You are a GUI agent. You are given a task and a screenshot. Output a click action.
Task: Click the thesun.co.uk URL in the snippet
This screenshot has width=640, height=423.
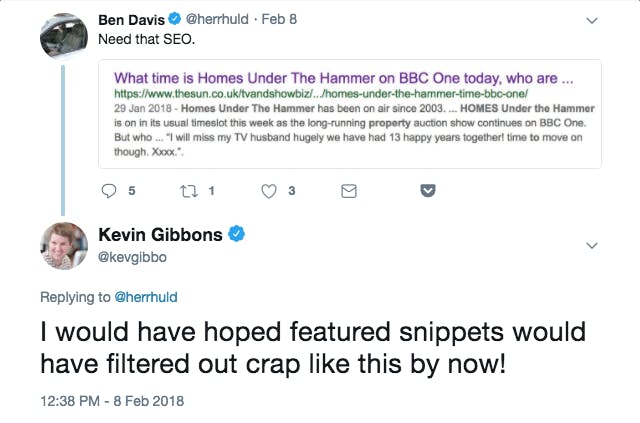coord(335,92)
